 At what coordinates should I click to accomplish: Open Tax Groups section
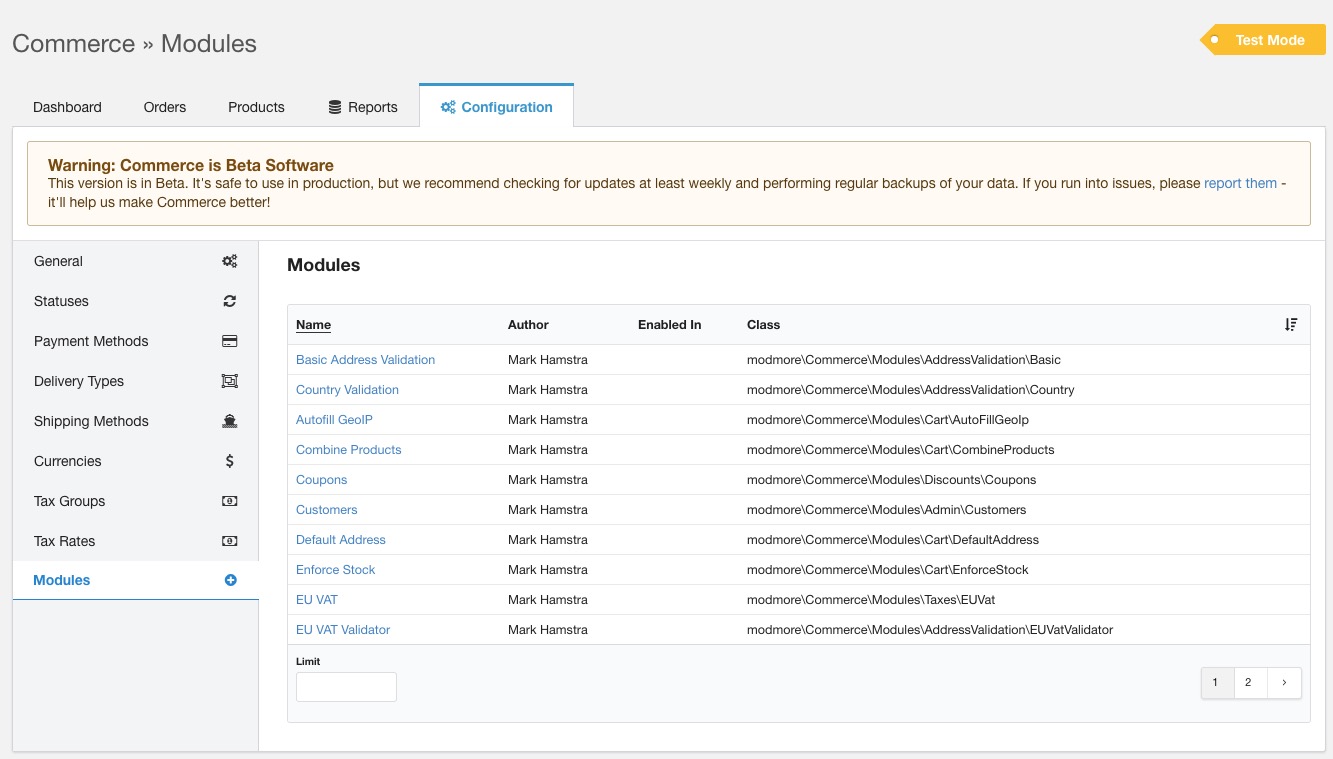[135, 501]
